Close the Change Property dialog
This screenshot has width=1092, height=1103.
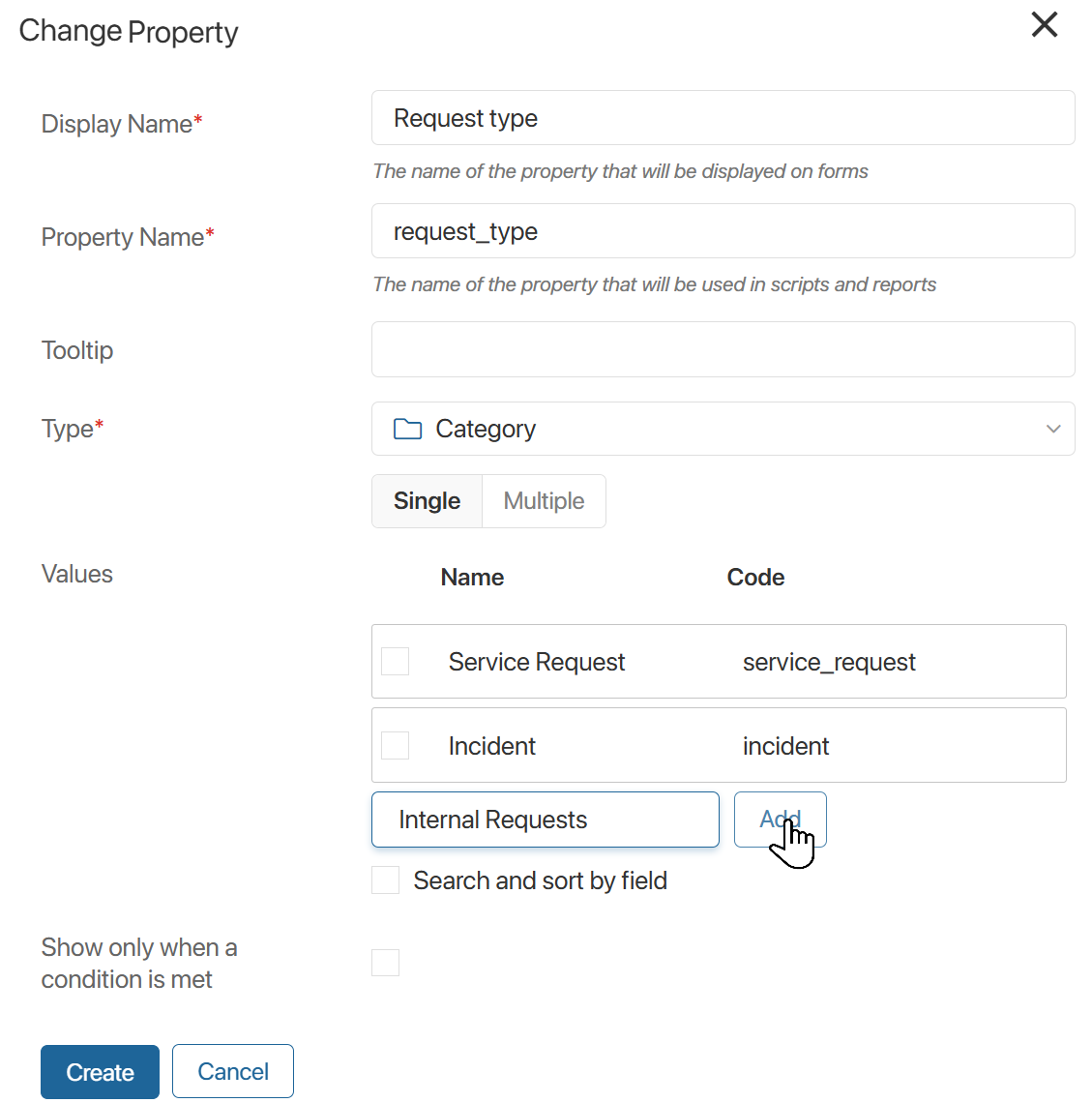click(1045, 24)
